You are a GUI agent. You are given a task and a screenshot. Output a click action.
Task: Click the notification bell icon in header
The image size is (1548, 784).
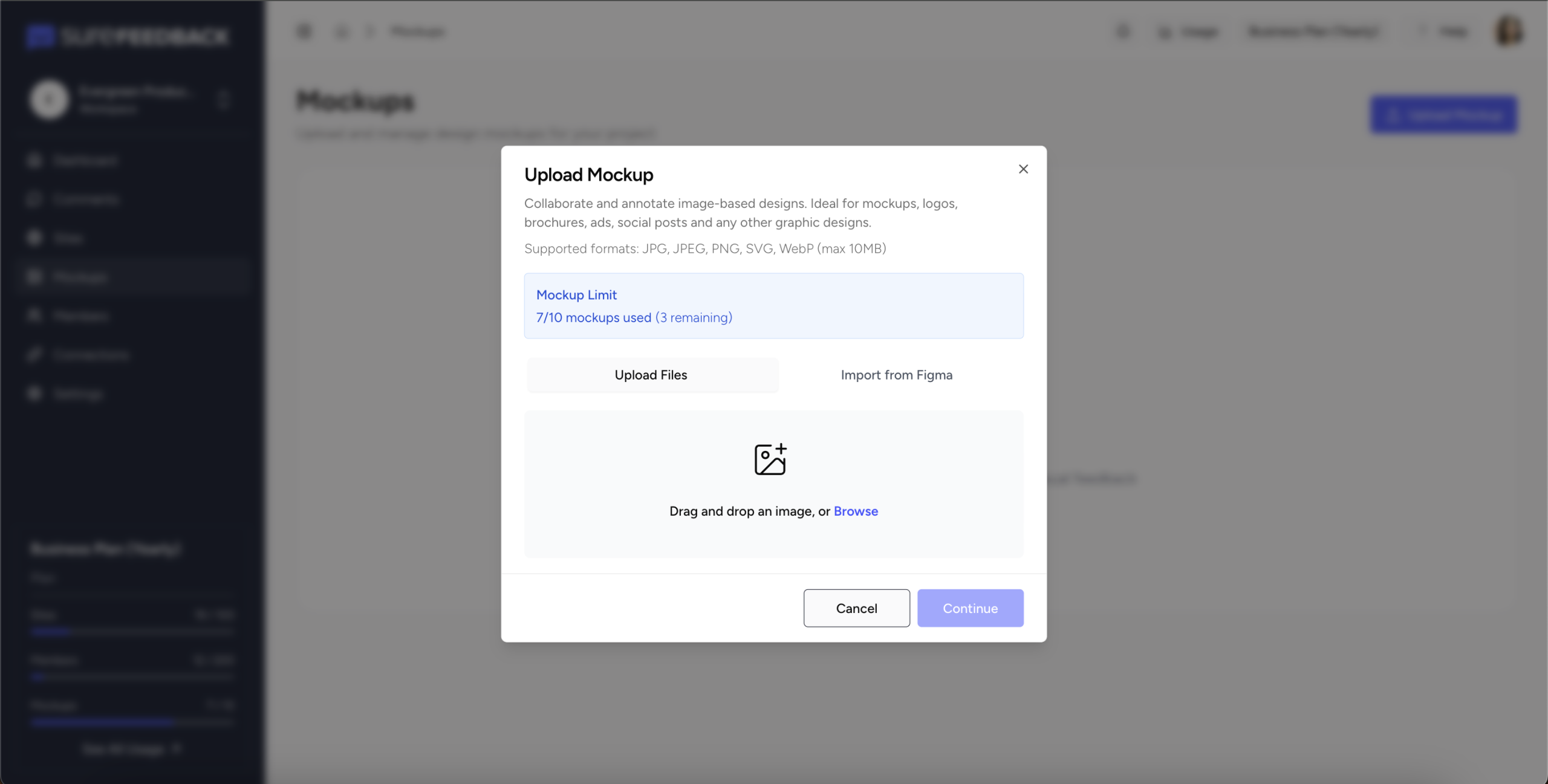[1123, 31]
